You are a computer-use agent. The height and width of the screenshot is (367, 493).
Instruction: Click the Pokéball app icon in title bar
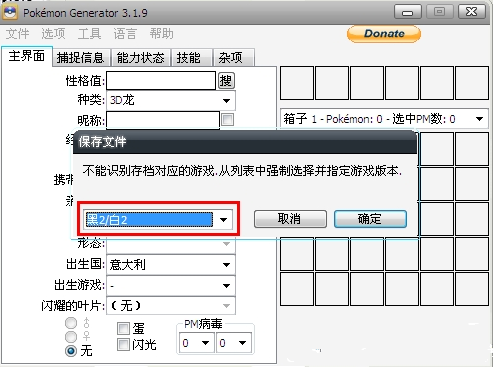click(10, 12)
